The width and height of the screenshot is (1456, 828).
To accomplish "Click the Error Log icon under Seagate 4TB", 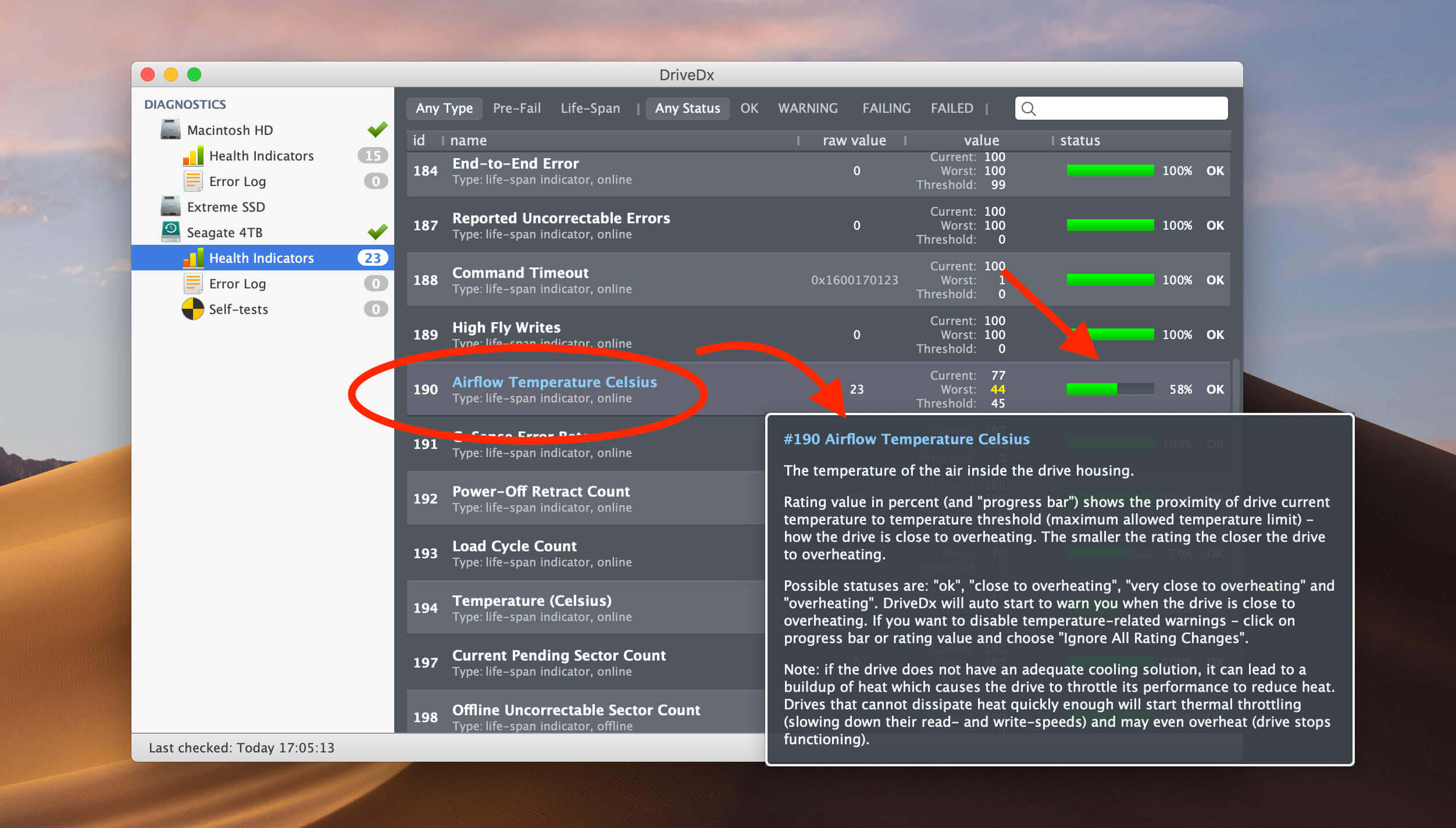I will [x=193, y=284].
